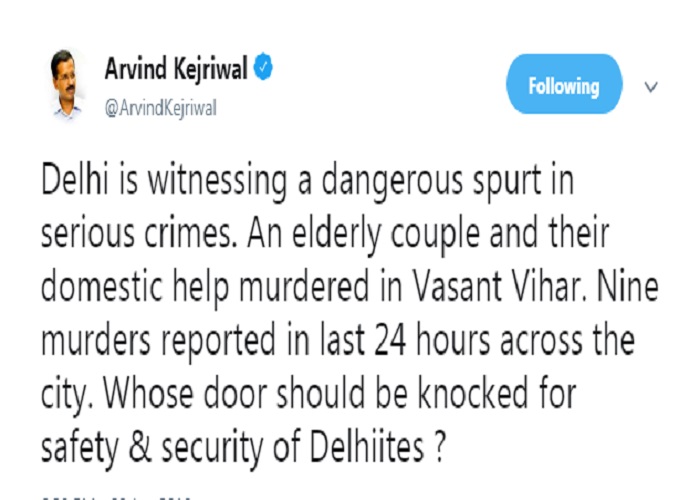
Task: Click the word "security" in the final line
Action: click(212, 450)
